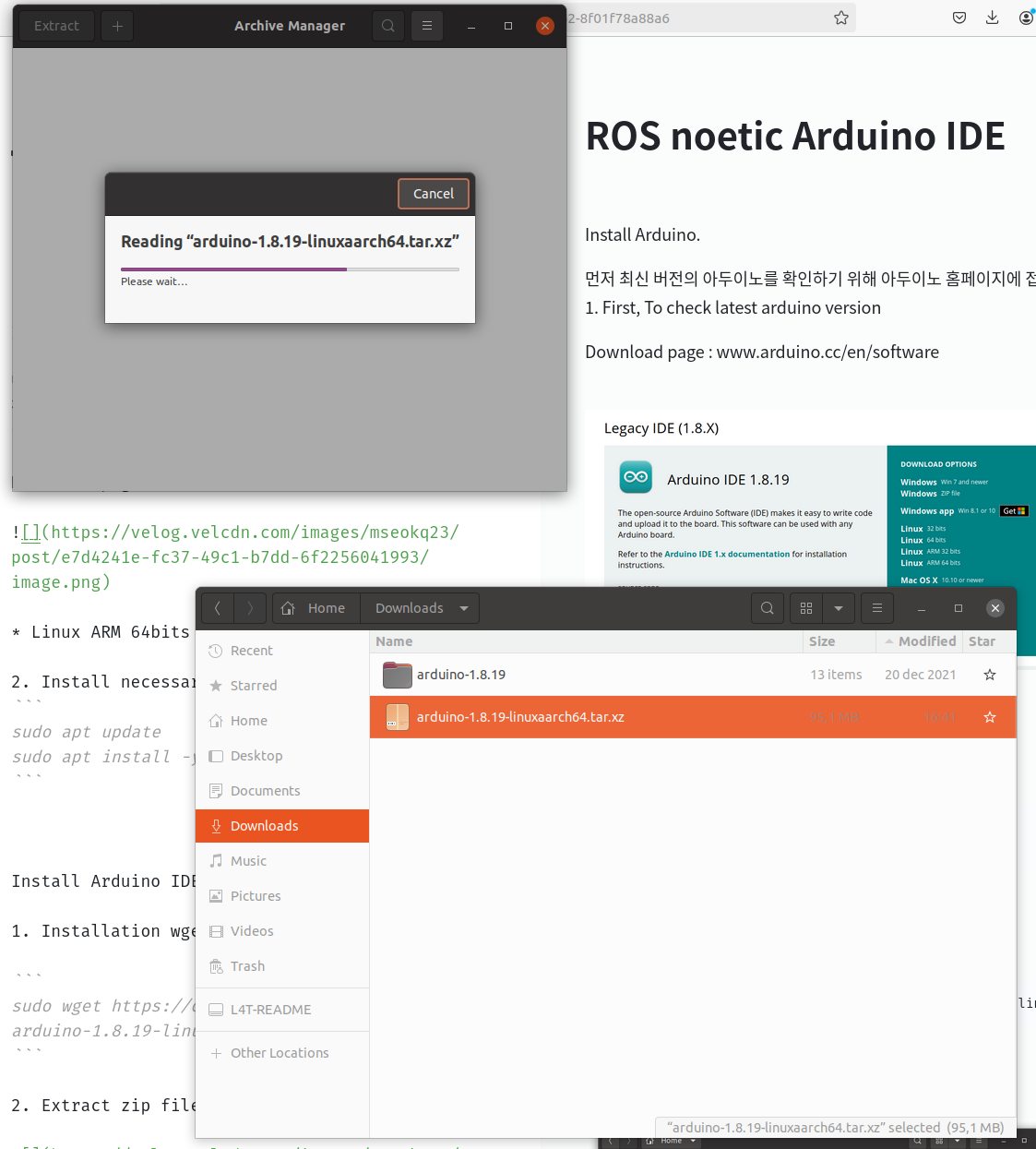The width and height of the screenshot is (1036, 1149).
Task: Cancel reading the arduino archive
Action: tap(434, 194)
